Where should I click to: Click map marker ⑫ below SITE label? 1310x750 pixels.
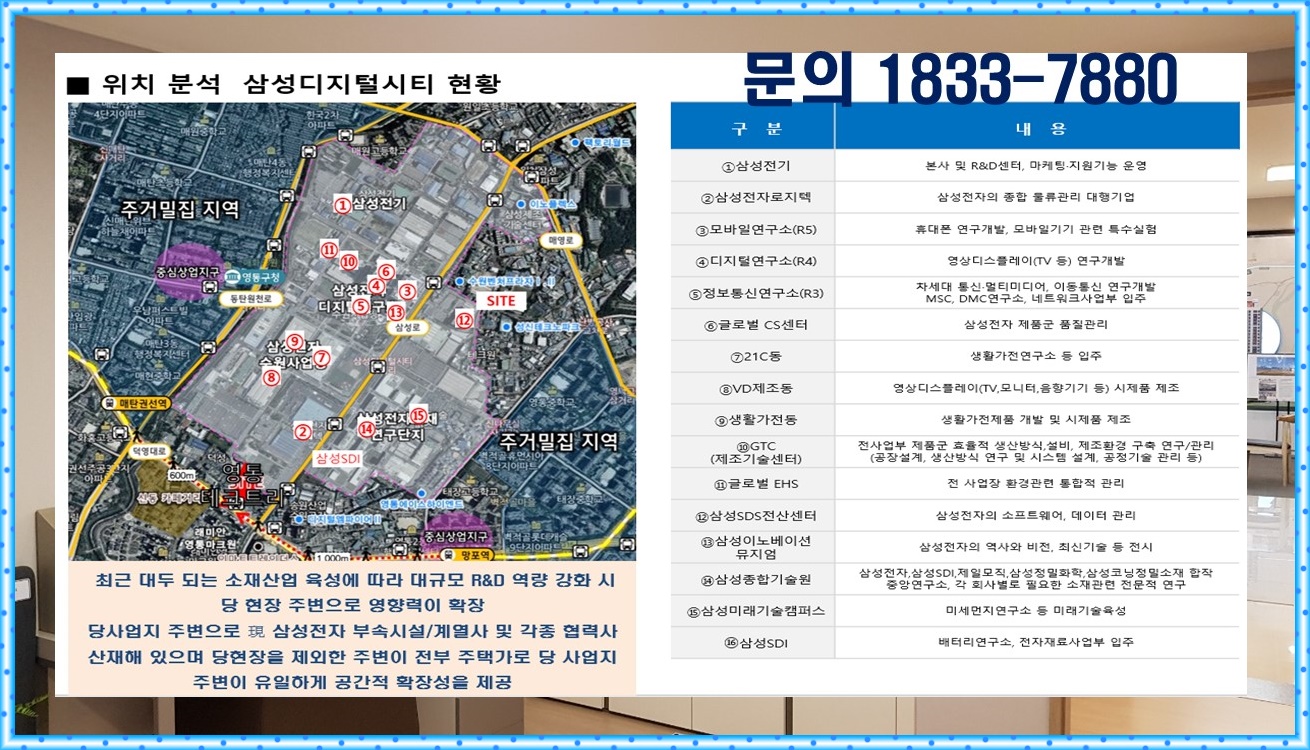pos(463,321)
